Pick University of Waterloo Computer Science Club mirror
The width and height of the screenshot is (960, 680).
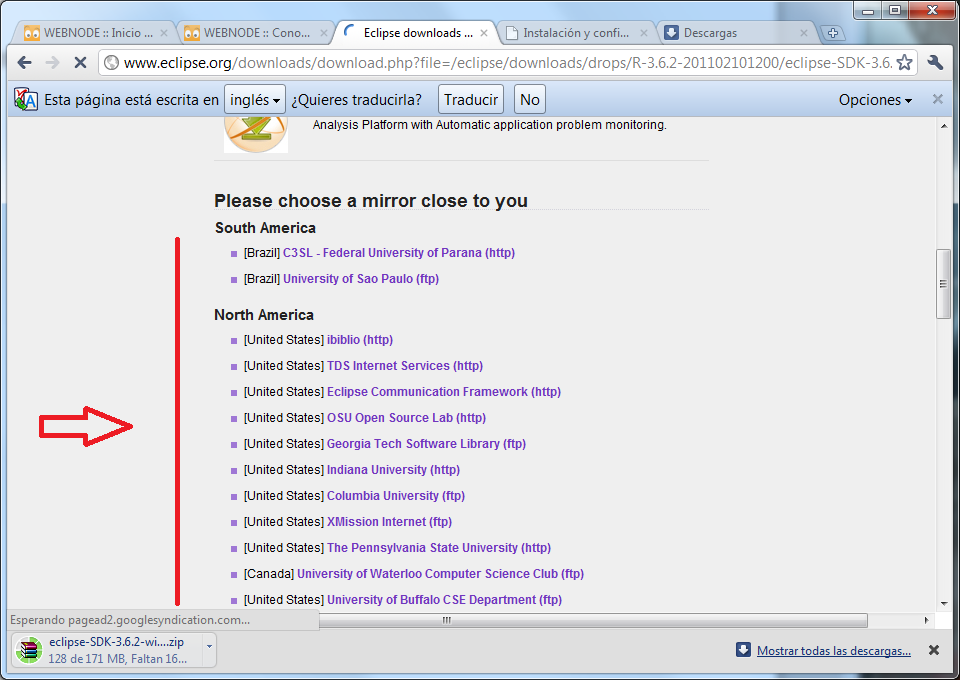[440, 574]
